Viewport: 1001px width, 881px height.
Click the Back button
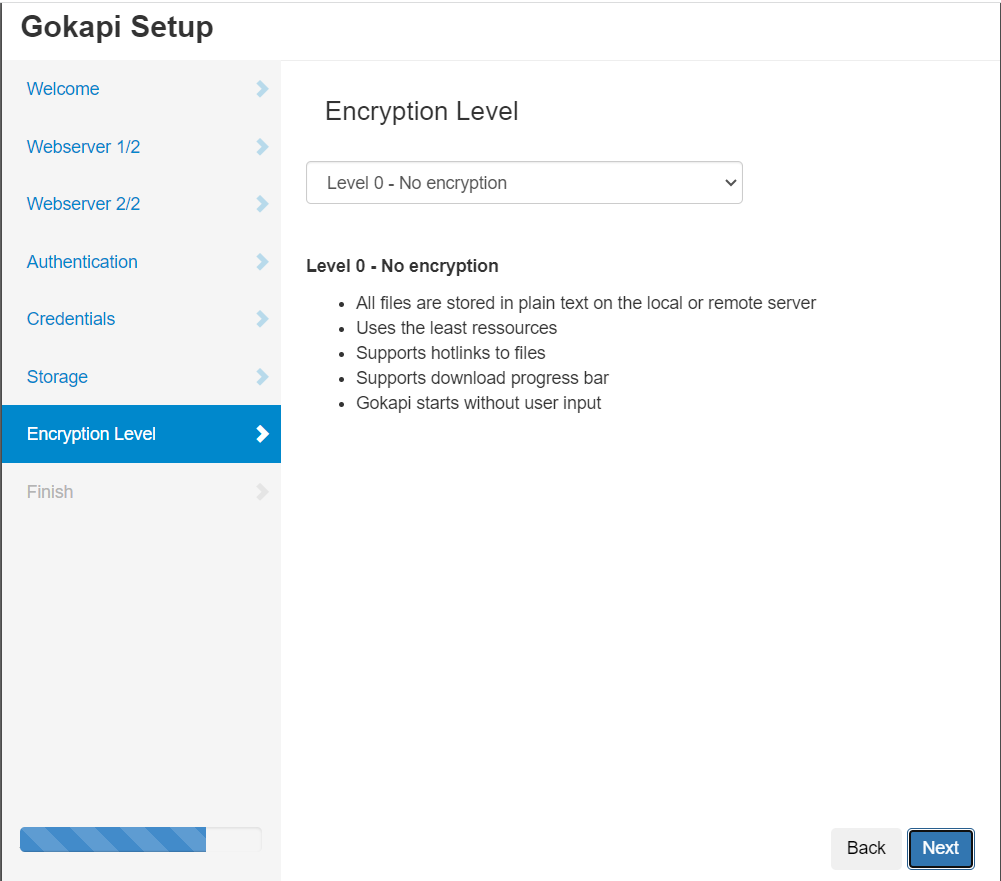coord(866,848)
